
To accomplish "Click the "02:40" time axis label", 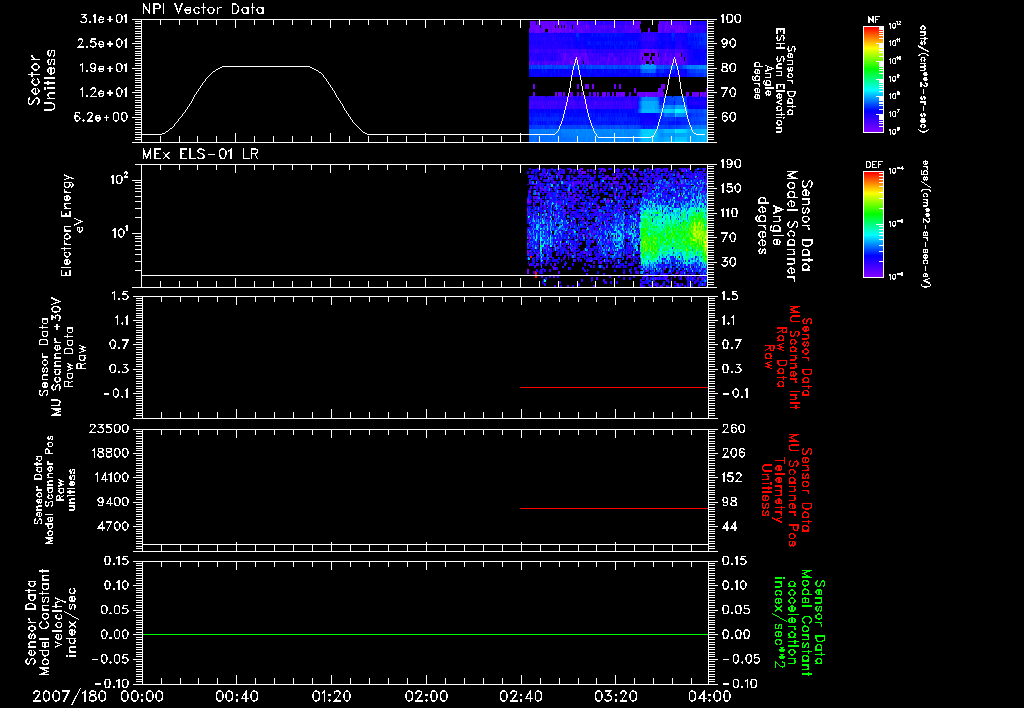I will (x=520, y=696).
